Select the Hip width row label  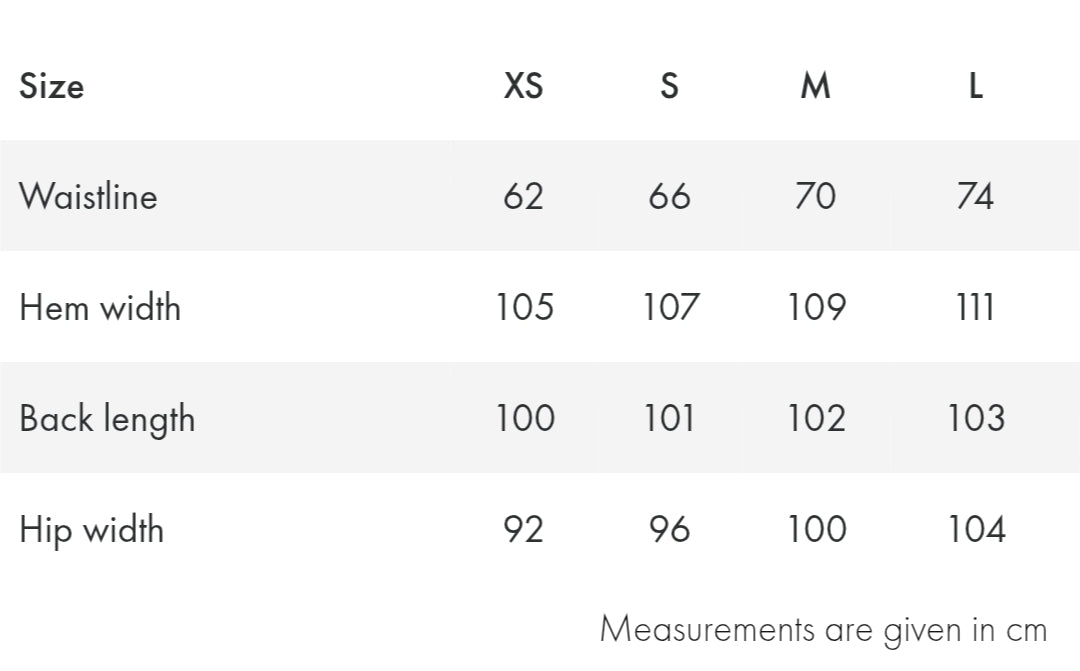coord(91,529)
